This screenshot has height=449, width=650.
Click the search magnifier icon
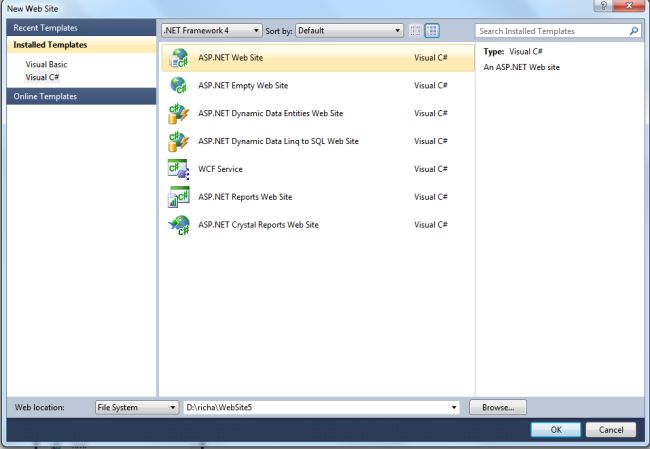[633, 31]
